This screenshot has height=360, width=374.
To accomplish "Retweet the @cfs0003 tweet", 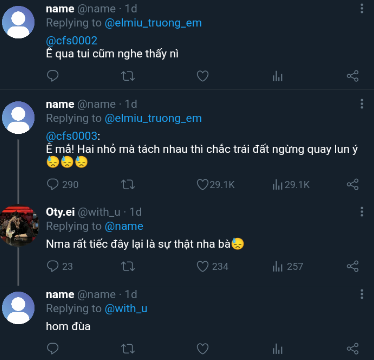I will 128,184.
